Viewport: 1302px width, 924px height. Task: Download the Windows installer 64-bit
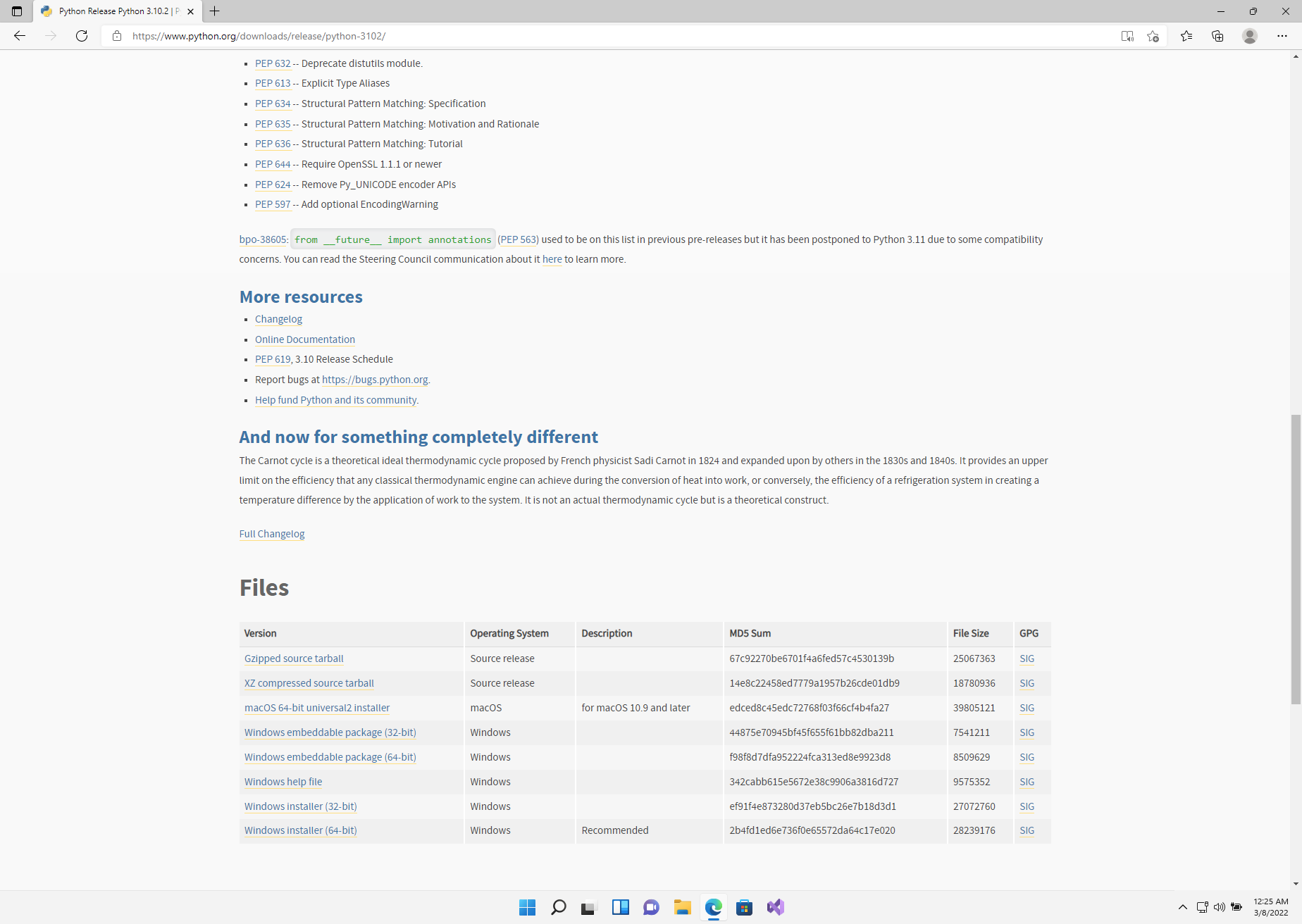click(299, 830)
